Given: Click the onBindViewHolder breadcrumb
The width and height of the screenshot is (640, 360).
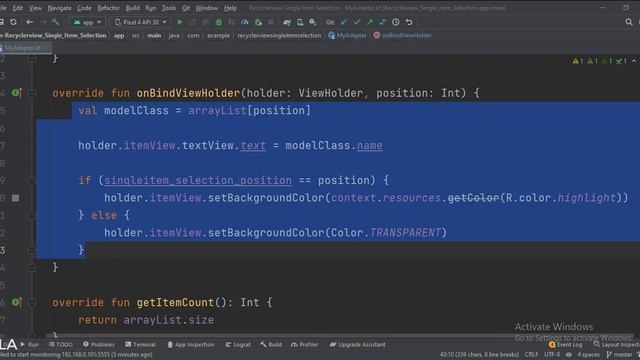Looking at the screenshot, I should [x=402, y=36].
